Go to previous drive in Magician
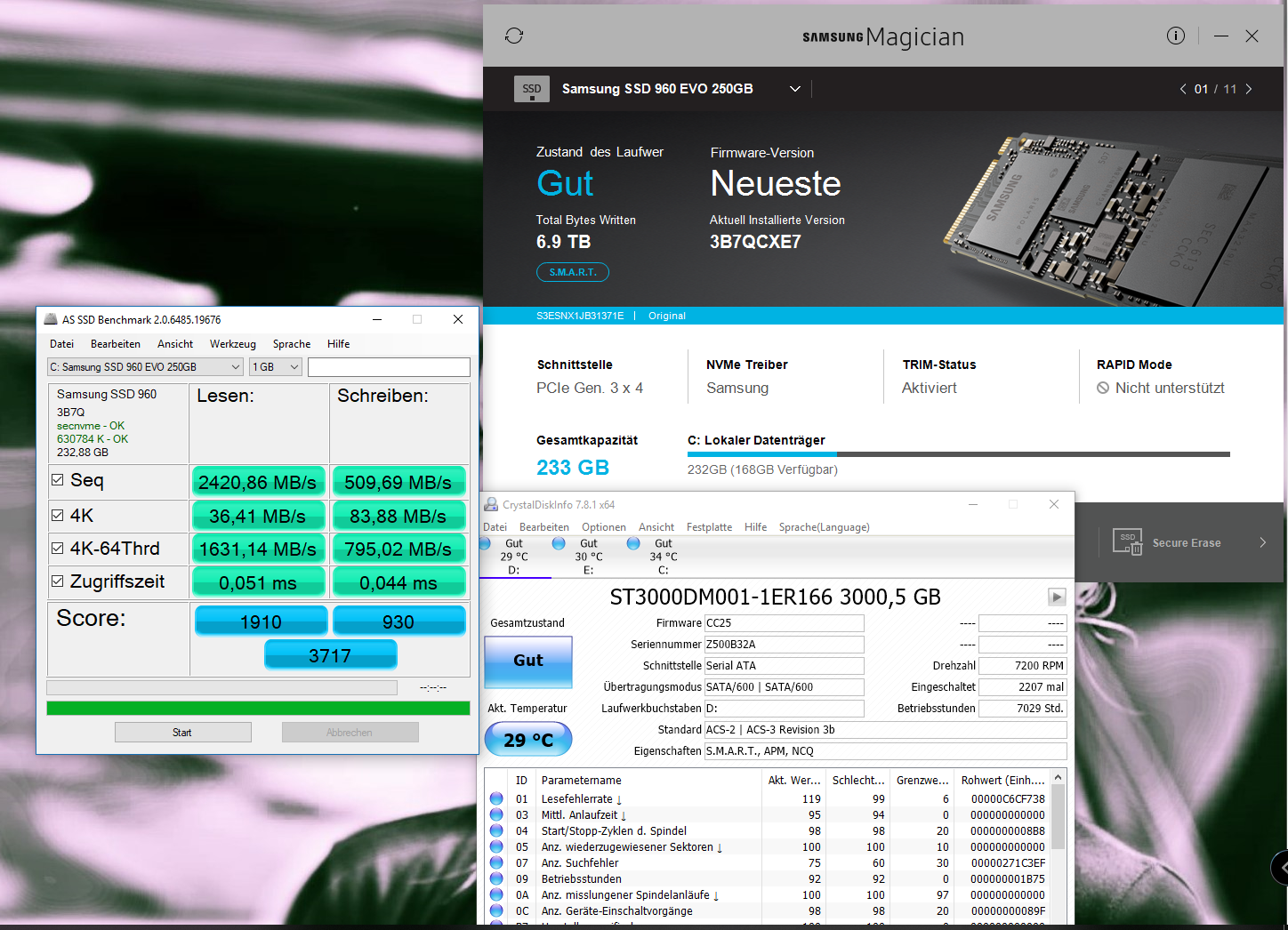Viewport: 1288px width, 930px height. (1183, 89)
